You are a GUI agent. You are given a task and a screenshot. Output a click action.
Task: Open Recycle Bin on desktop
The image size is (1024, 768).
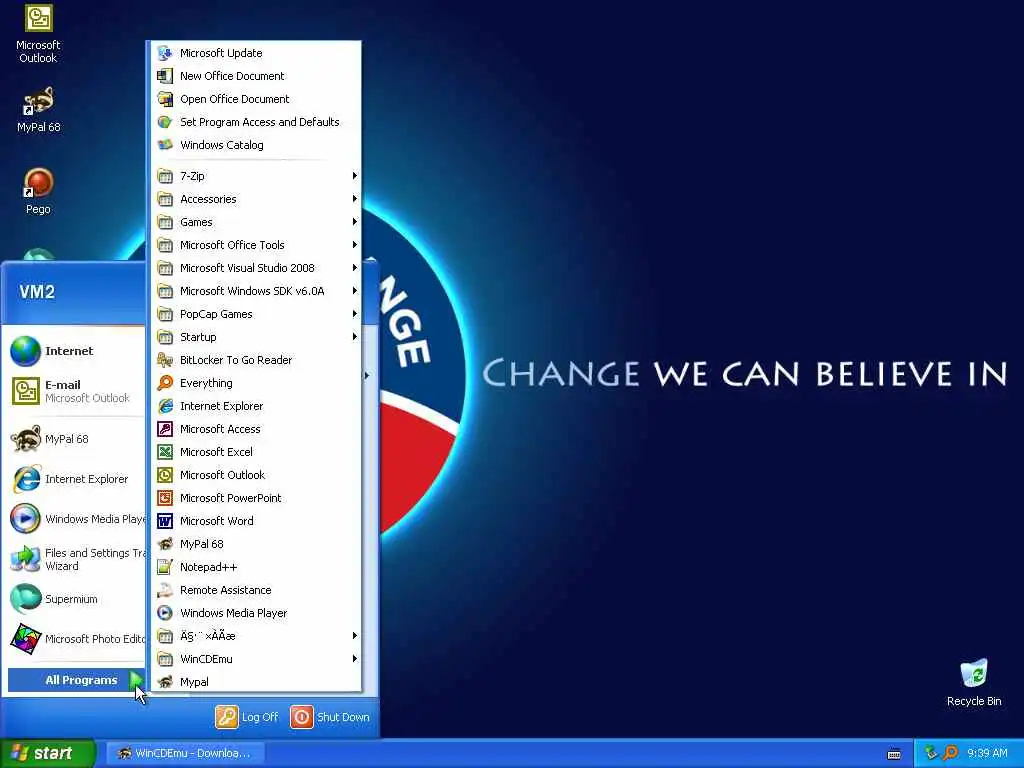pos(974,682)
